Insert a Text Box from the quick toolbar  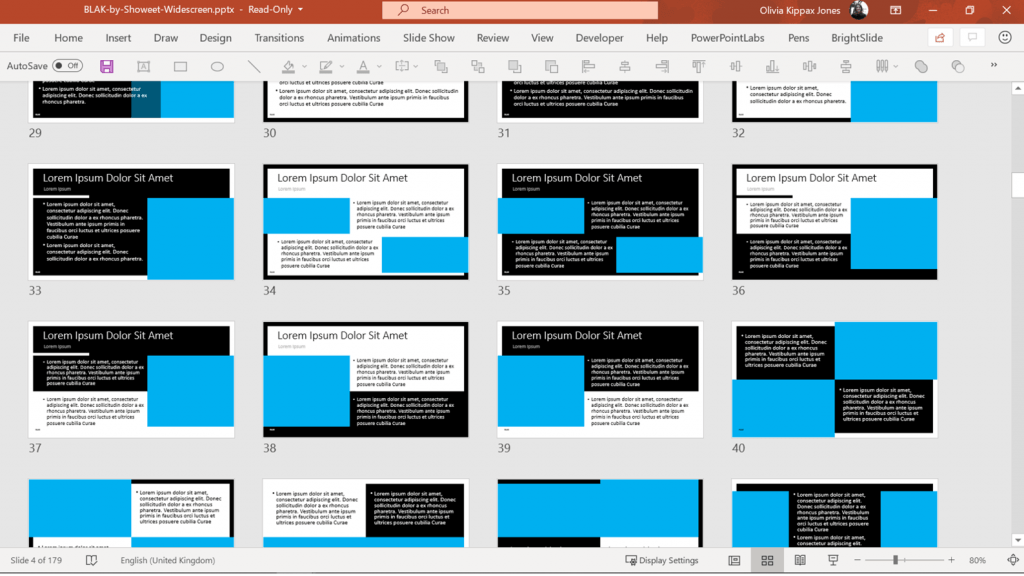tap(143, 65)
